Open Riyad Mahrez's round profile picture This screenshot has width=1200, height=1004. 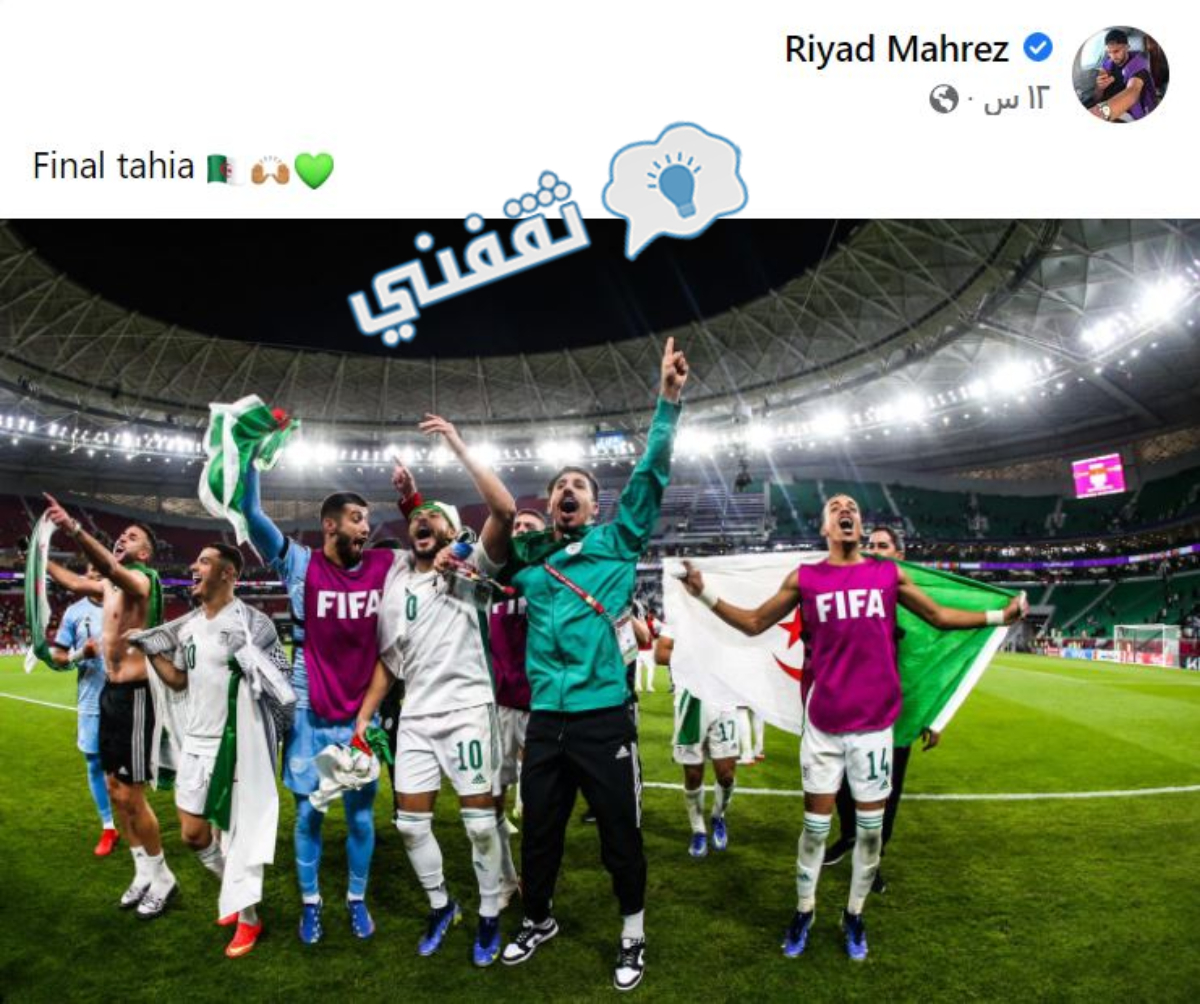coord(1120,74)
